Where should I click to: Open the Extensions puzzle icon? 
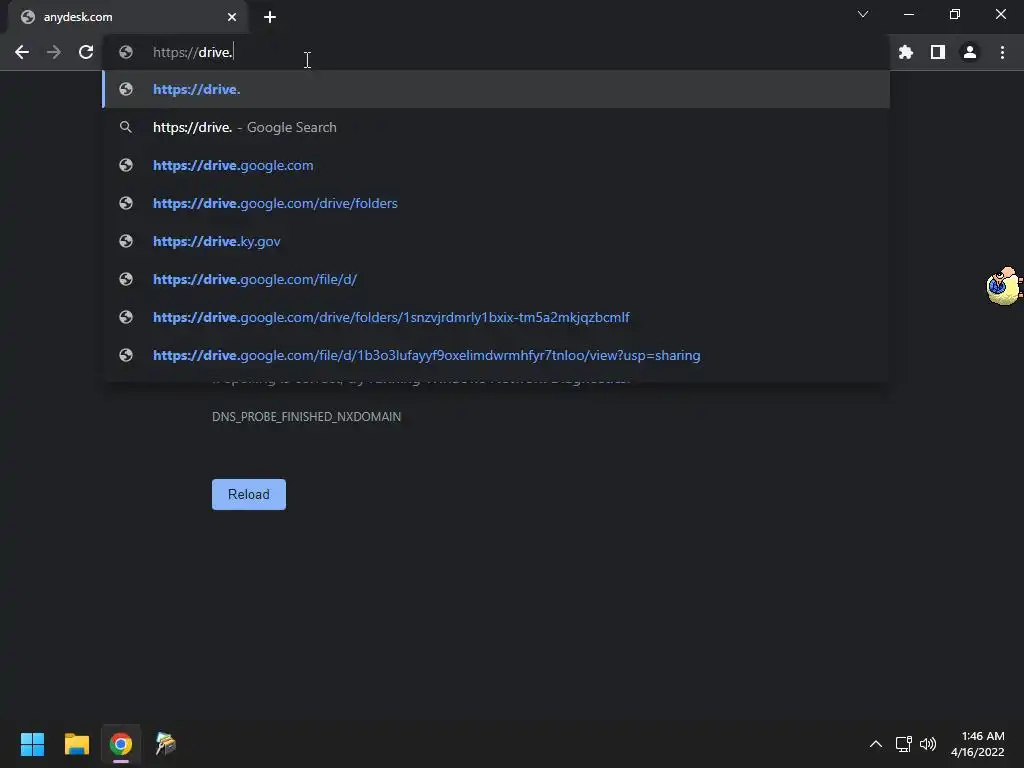click(905, 52)
